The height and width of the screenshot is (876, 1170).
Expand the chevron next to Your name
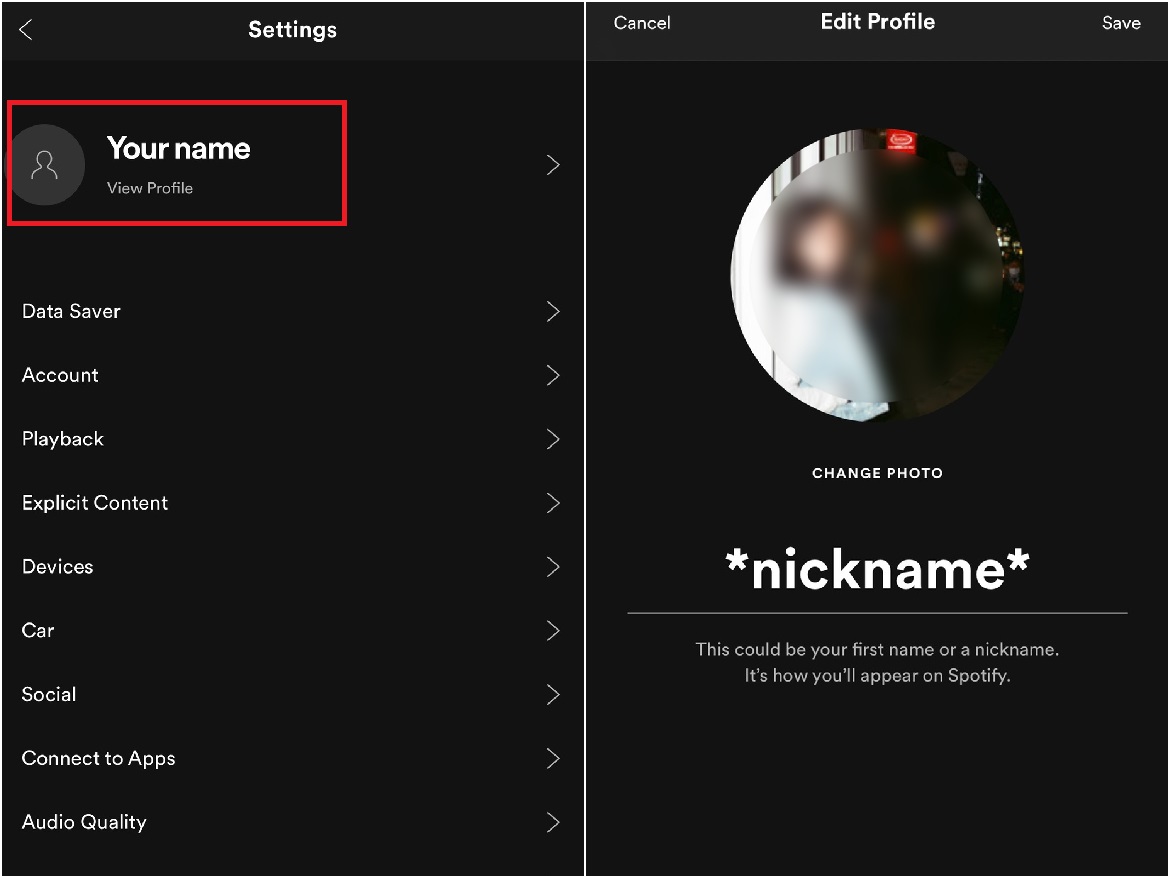pyautogui.click(x=553, y=164)
